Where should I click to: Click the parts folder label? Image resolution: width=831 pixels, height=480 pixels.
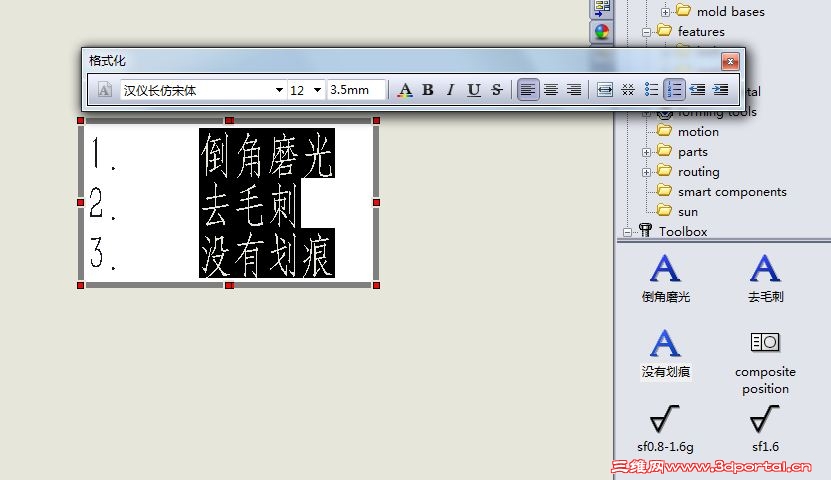(693, 152)
